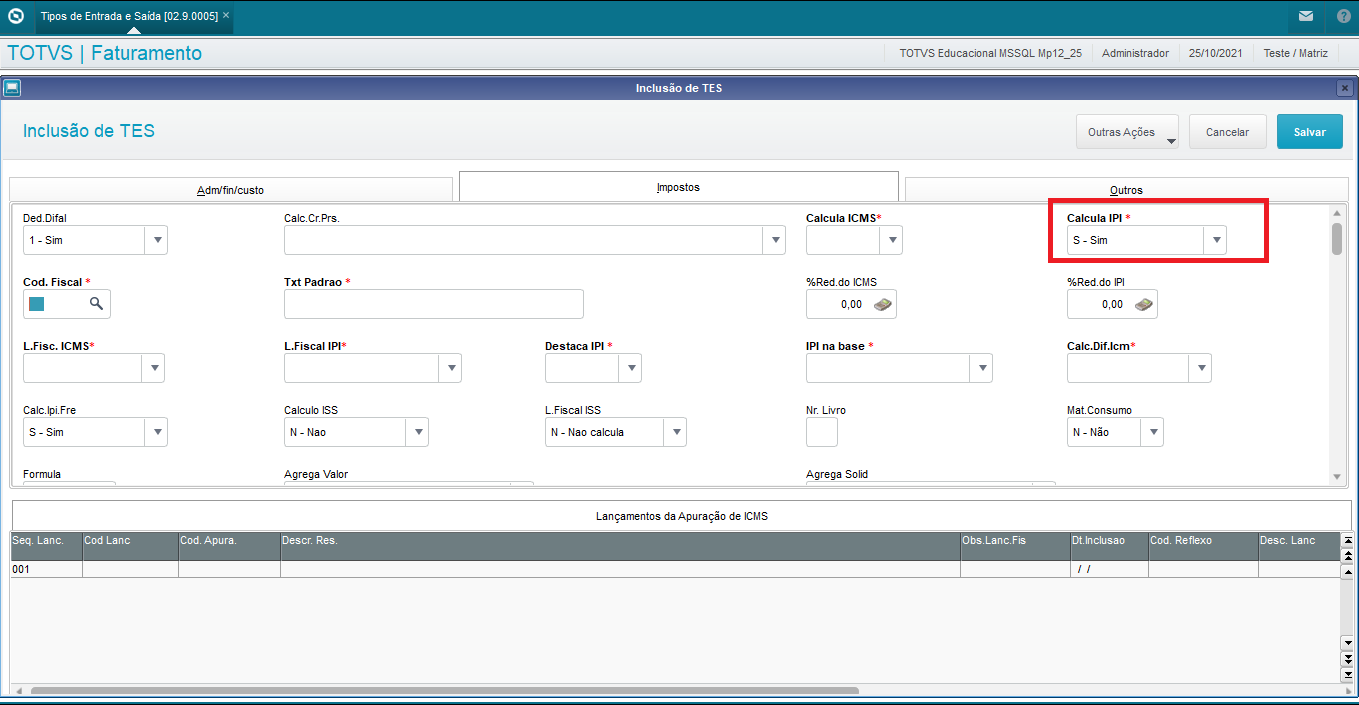The width and height of the screenshot is (1359, 705).
Task: Open the mail notifications icon
Action: [x=1306, y=15]
